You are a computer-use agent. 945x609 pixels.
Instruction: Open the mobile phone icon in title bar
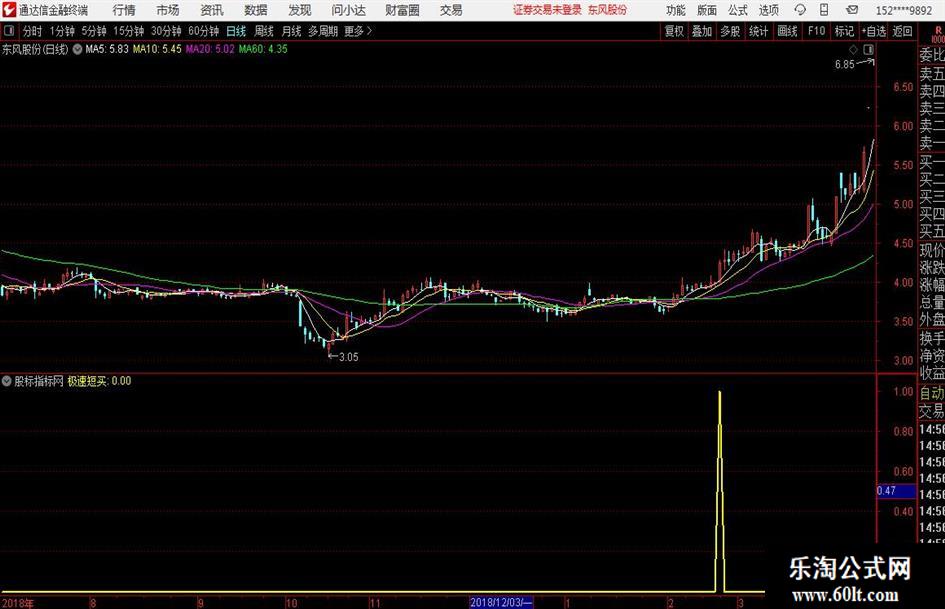pyautogui.click(x=824, y=10)
